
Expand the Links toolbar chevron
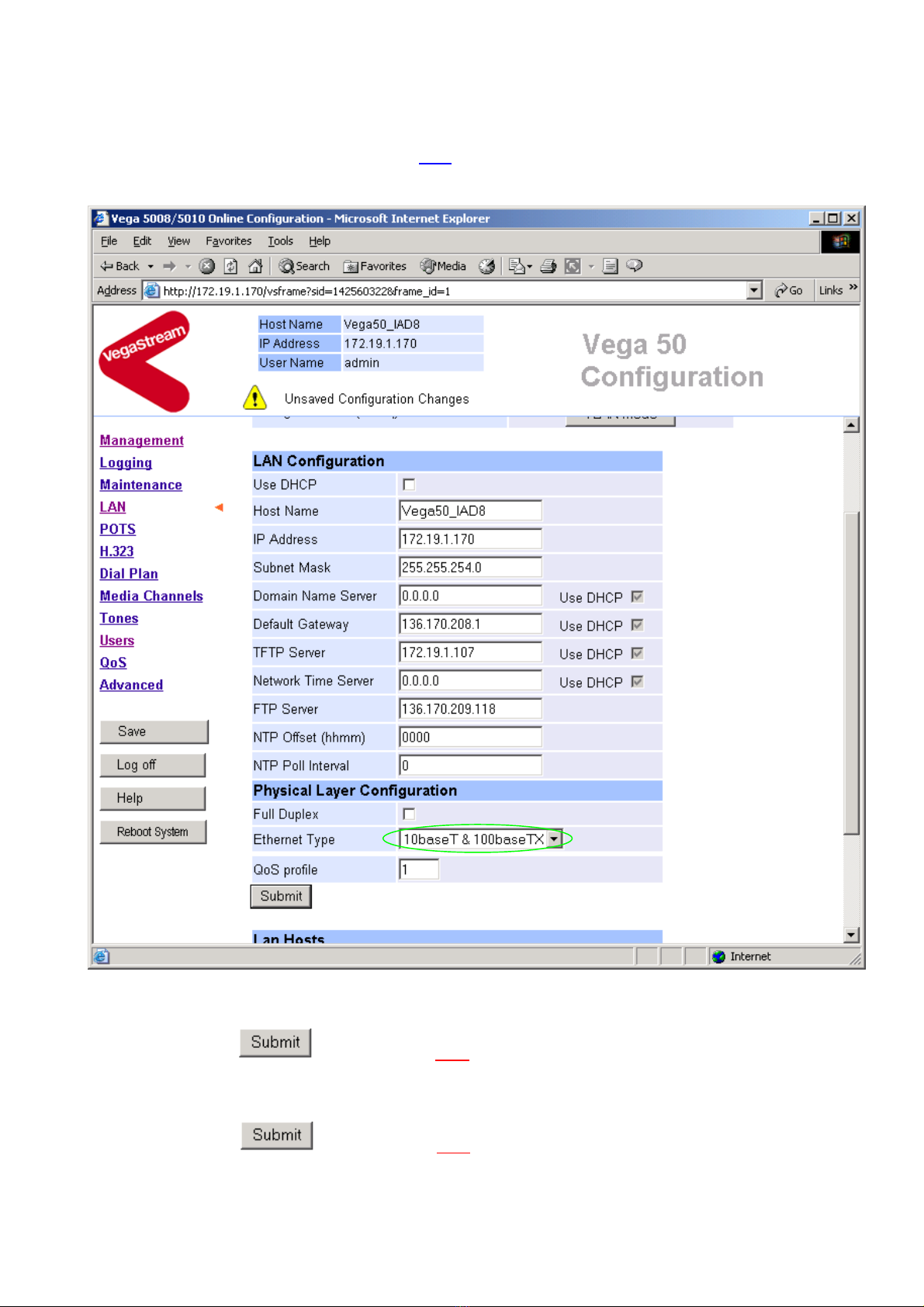click(x=853, y=288)
